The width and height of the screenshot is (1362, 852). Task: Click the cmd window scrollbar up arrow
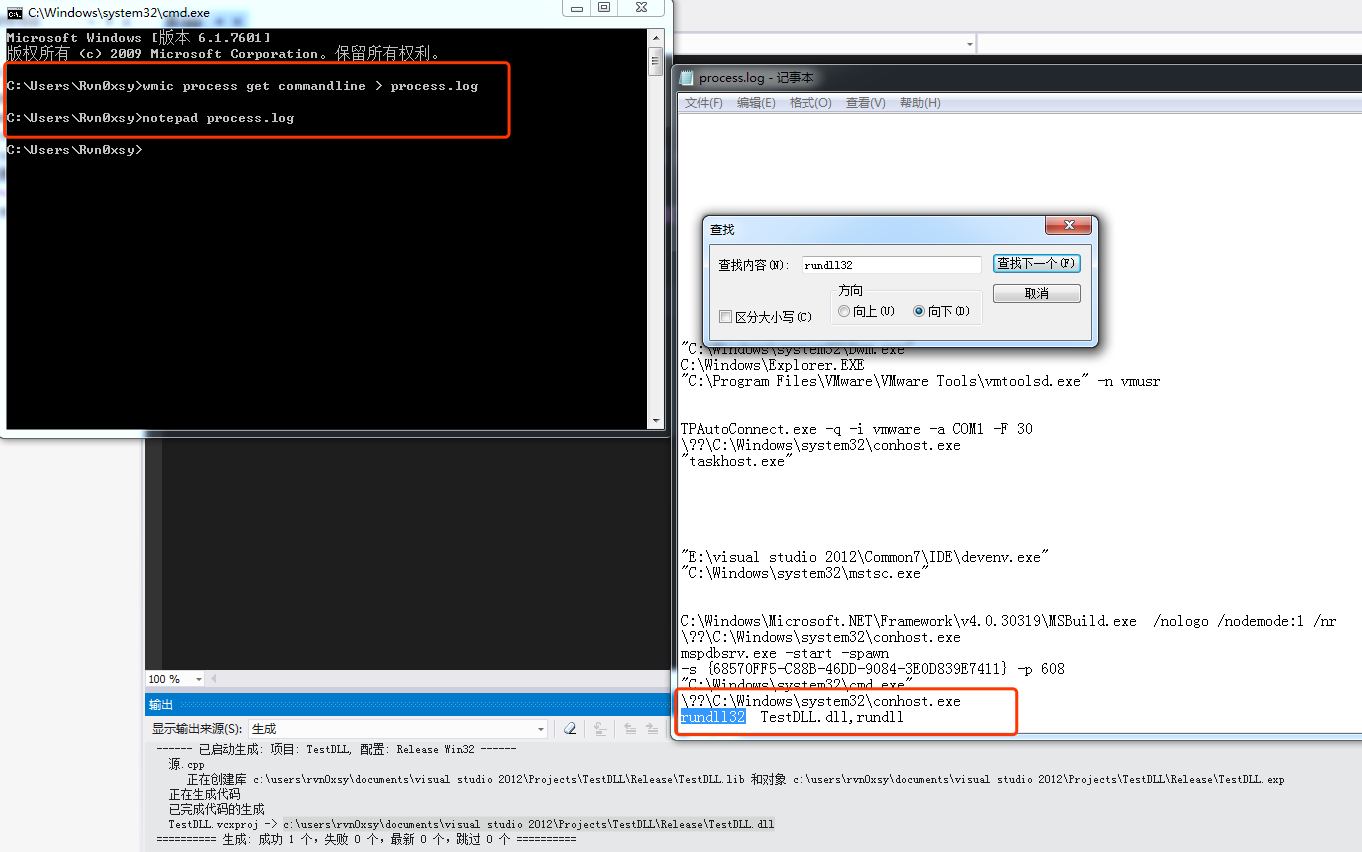656,37
